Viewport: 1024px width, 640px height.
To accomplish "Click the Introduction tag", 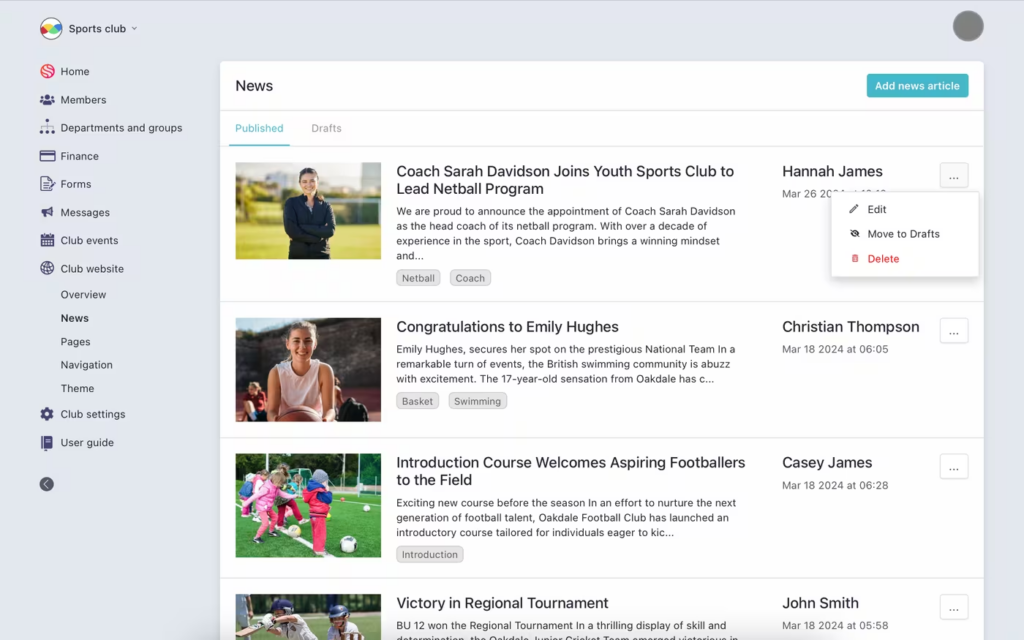I will tap(430, 554).
